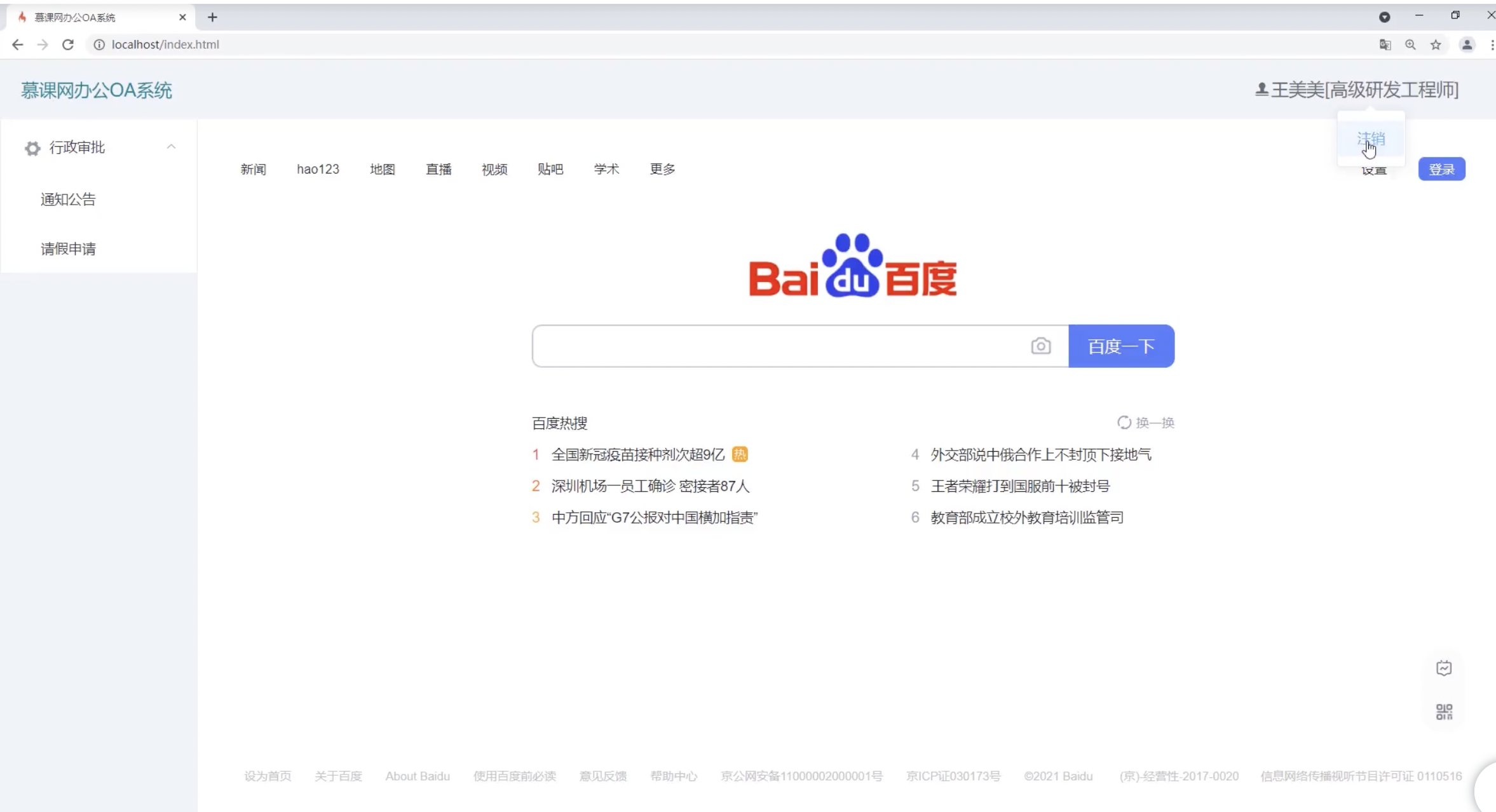Open the hao123 navigation link

(x=318, y=169)
